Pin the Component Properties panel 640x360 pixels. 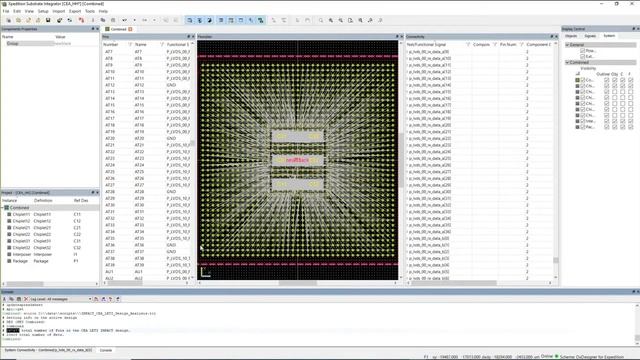(x=93, y=29)
